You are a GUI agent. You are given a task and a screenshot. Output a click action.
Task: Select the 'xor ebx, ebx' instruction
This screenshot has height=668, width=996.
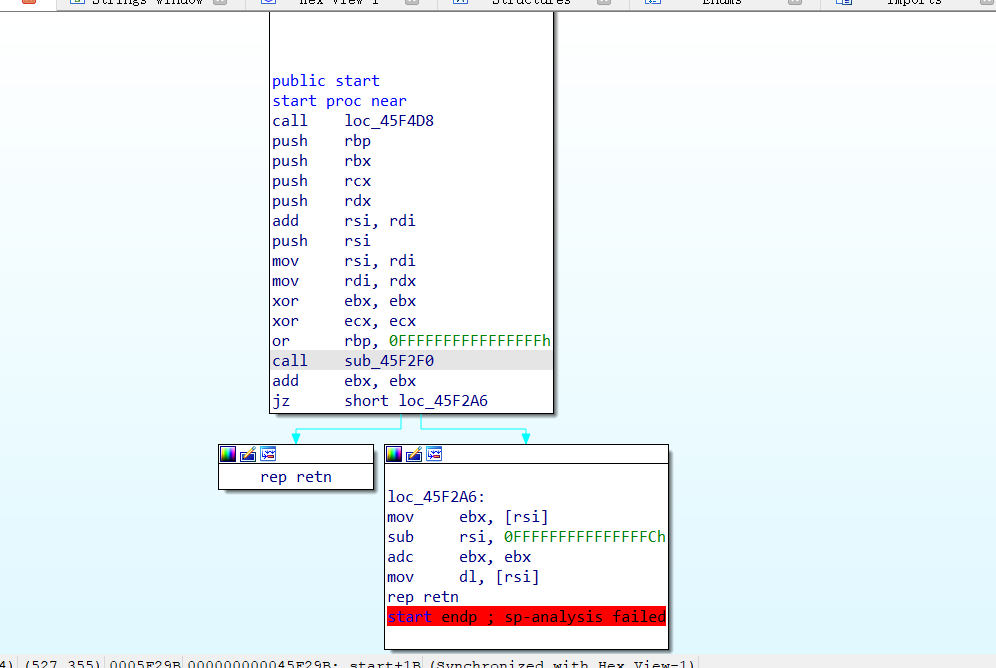pos(344,301)
